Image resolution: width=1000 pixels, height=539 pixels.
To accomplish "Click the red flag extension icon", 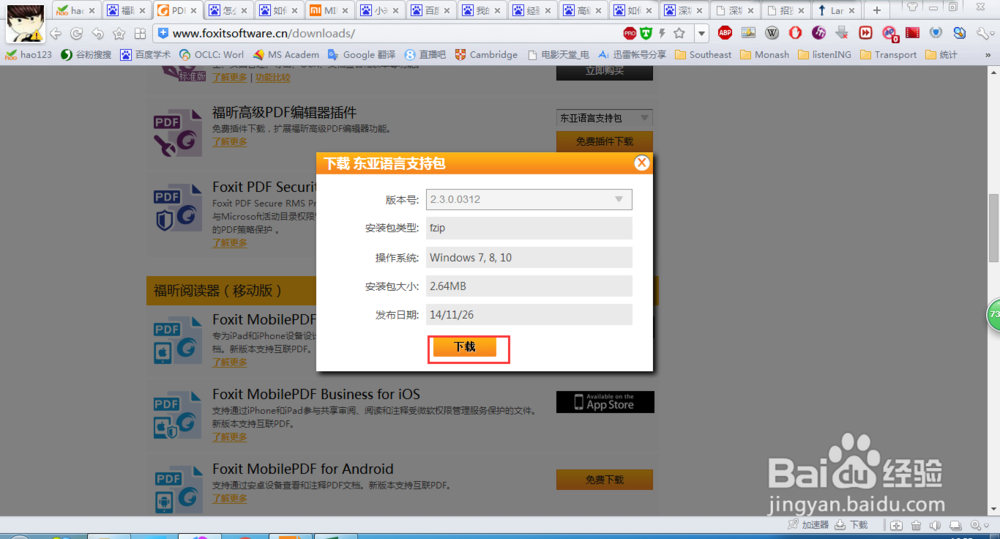I will (x=913, y=33).
